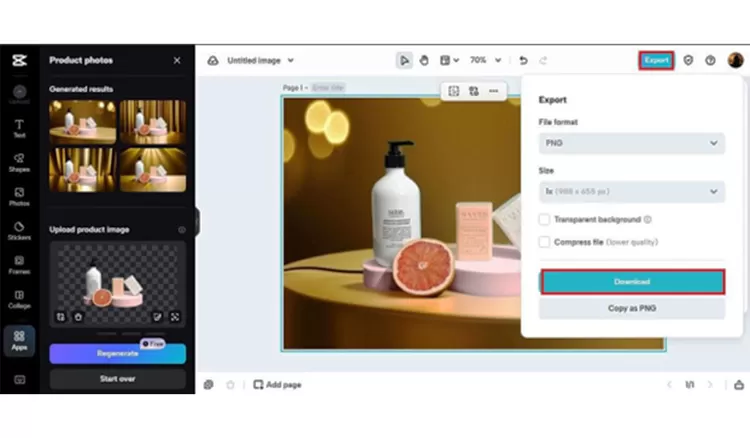Image resolution: width=750 pixels, height=438 pixels.
Task: Go to the next page arrow
Action: 710,384
